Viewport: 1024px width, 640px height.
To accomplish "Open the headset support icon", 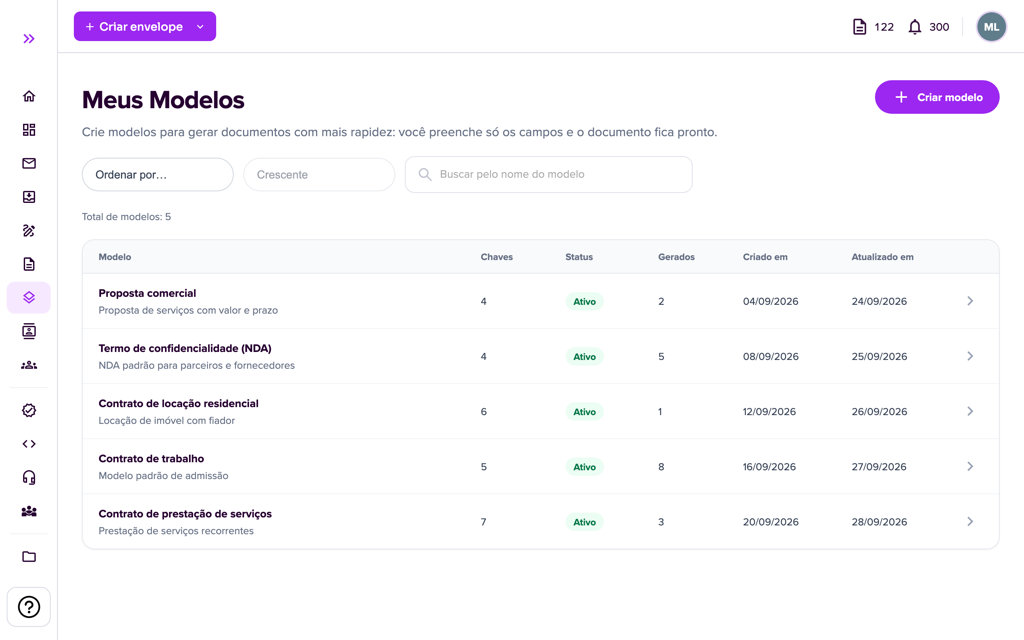I will coord(29,477).
